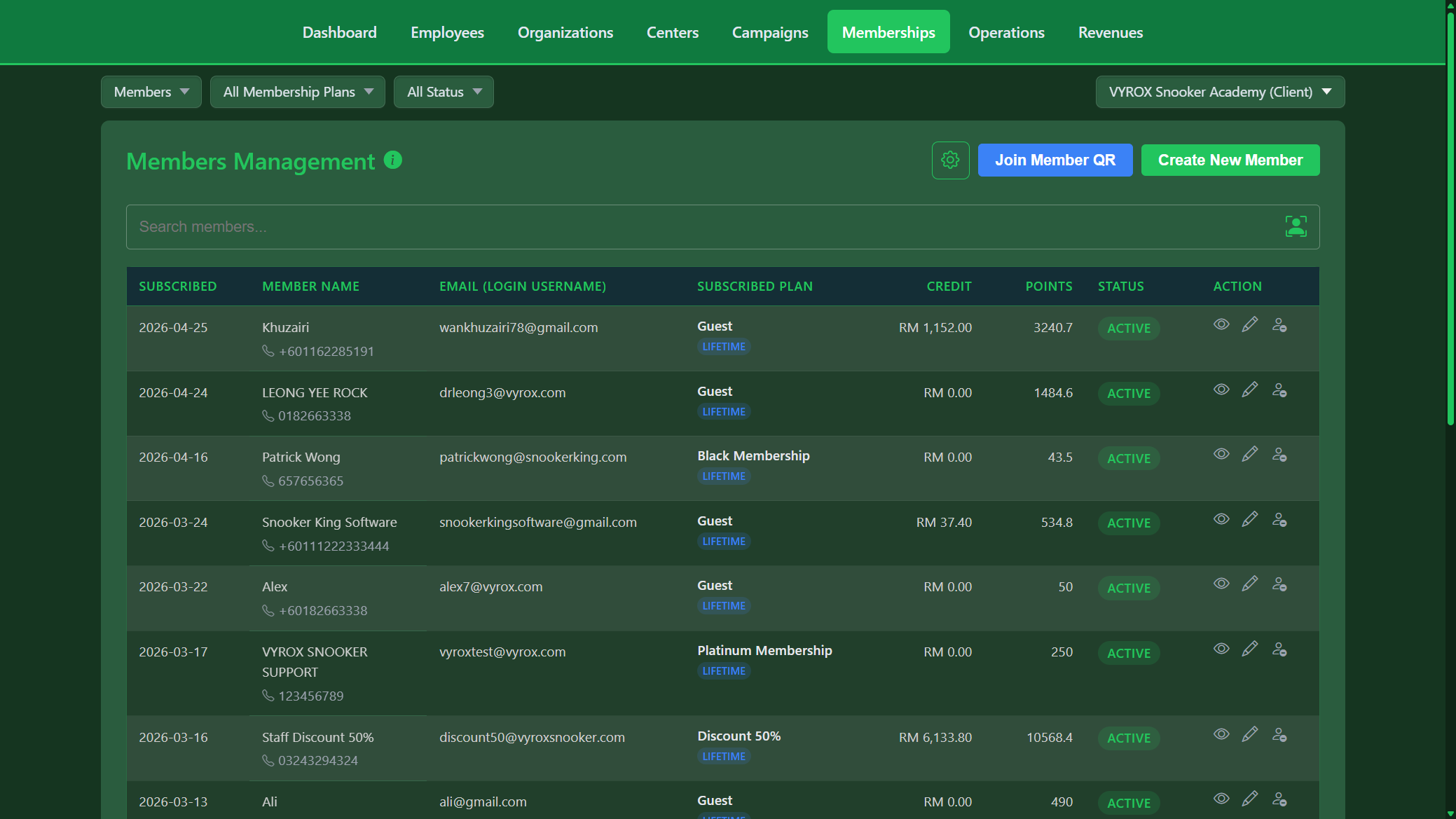Click phone icon under Patrick Wong's name

pyautogui.click(x=268, y=481)
